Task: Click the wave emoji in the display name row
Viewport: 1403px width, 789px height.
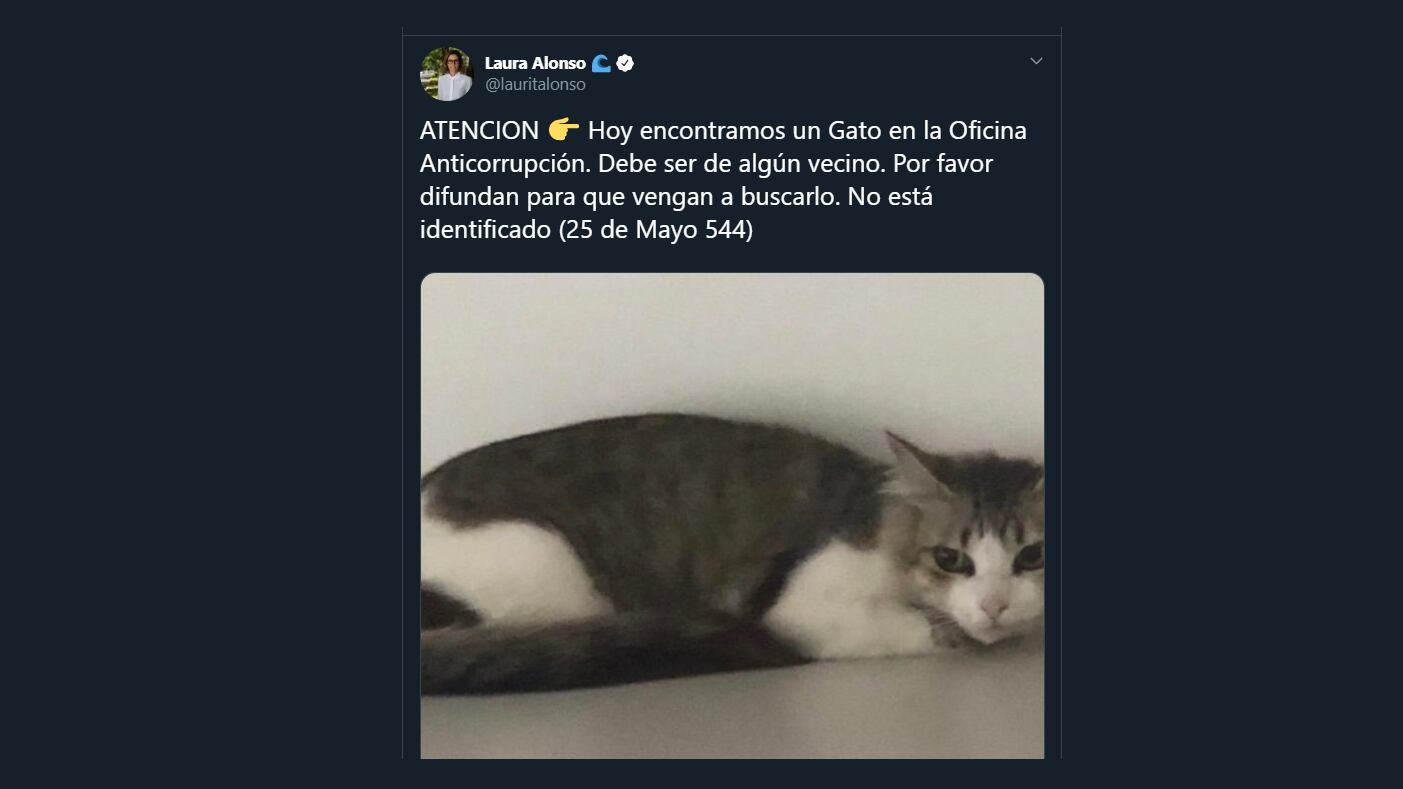Action: click(x=601, y=62)
